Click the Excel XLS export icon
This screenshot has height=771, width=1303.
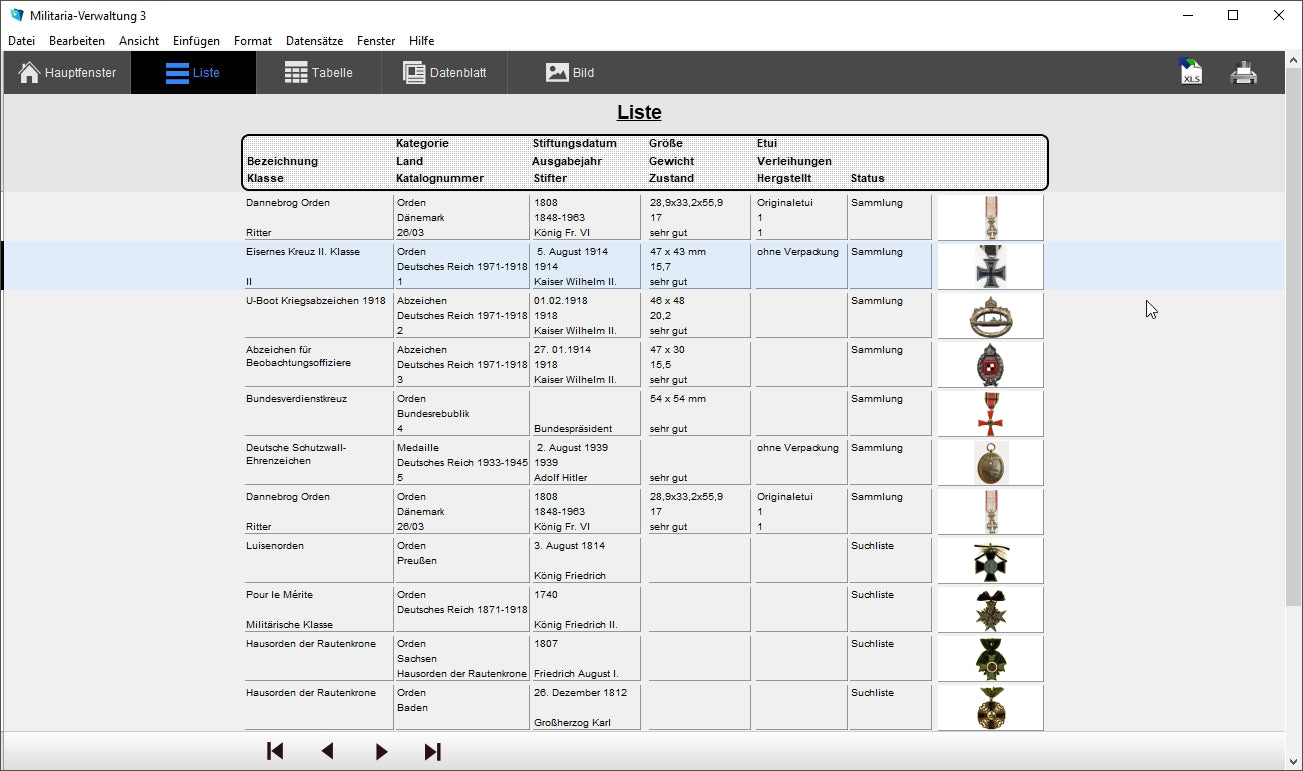click(1190, 73)
